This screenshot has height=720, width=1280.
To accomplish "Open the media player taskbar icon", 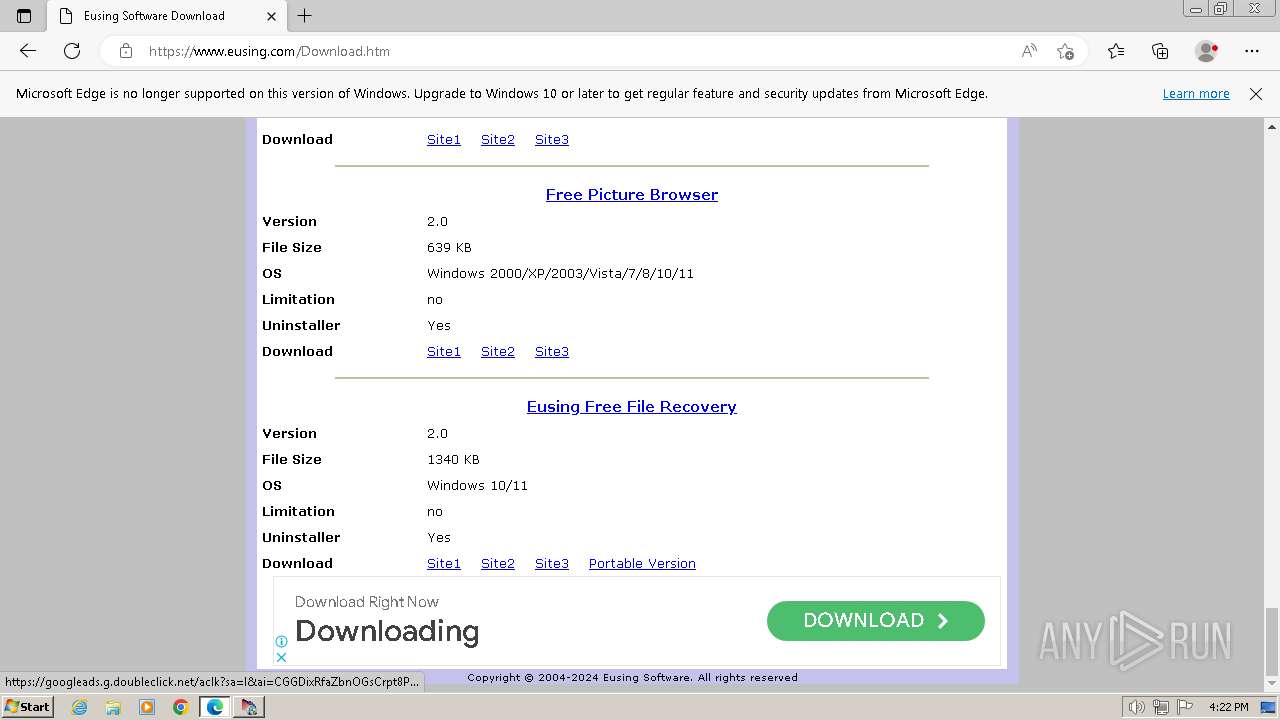I will click(147, 707).
